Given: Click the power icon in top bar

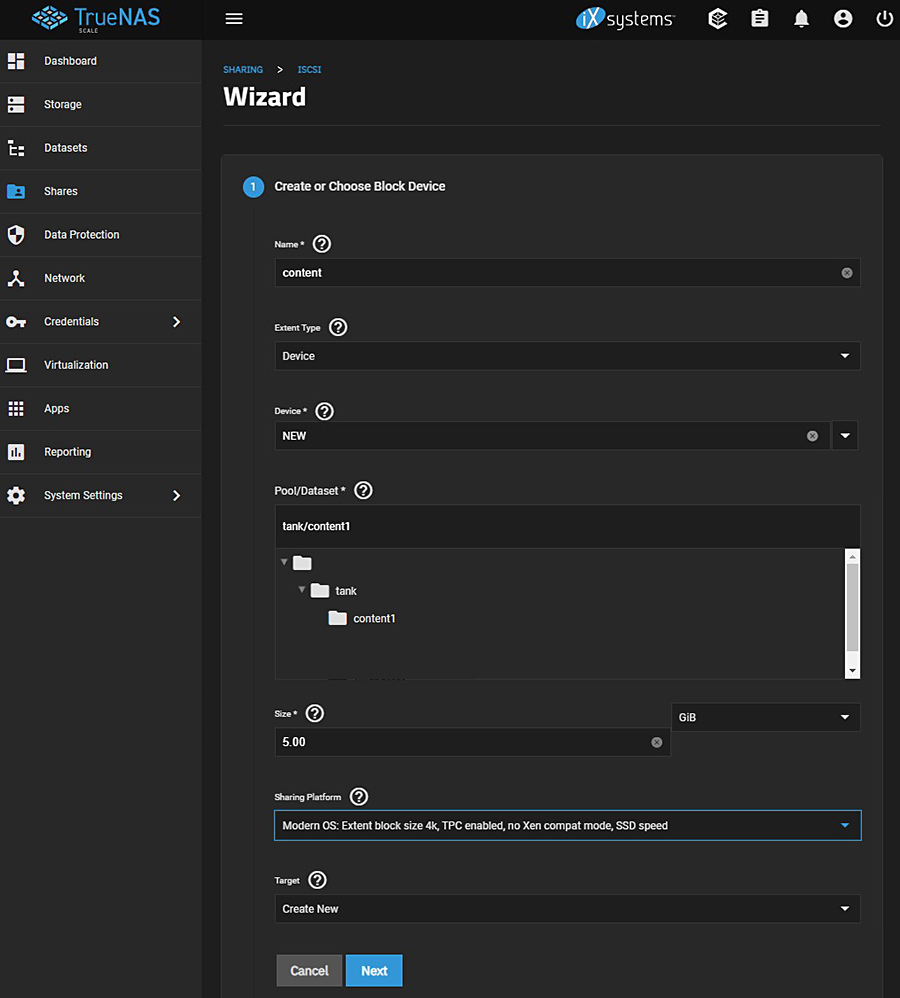Looking at the screenshot, I should pos(884,19).
